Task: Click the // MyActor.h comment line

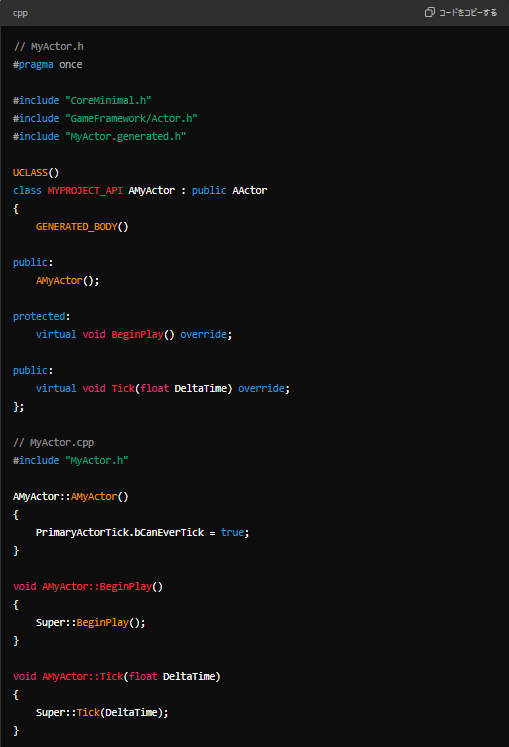Action: coord(49,46)
